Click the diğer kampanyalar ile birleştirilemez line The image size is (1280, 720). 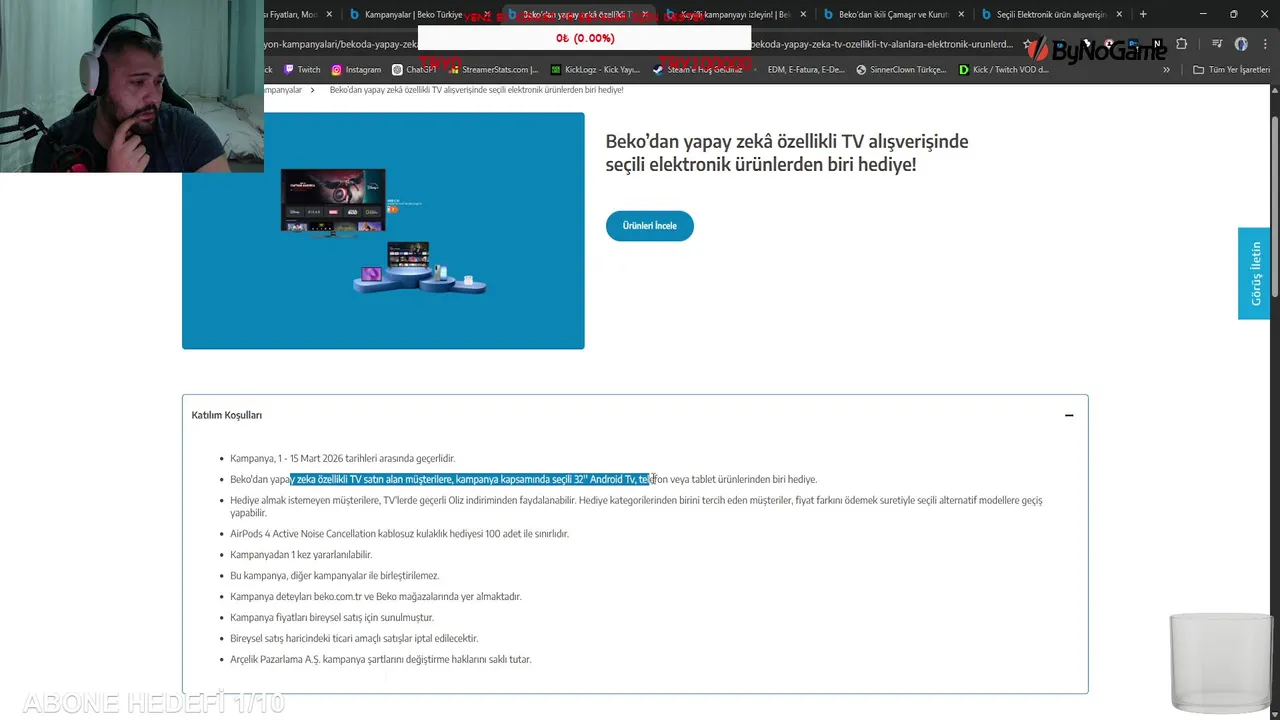tap(335, 576)
